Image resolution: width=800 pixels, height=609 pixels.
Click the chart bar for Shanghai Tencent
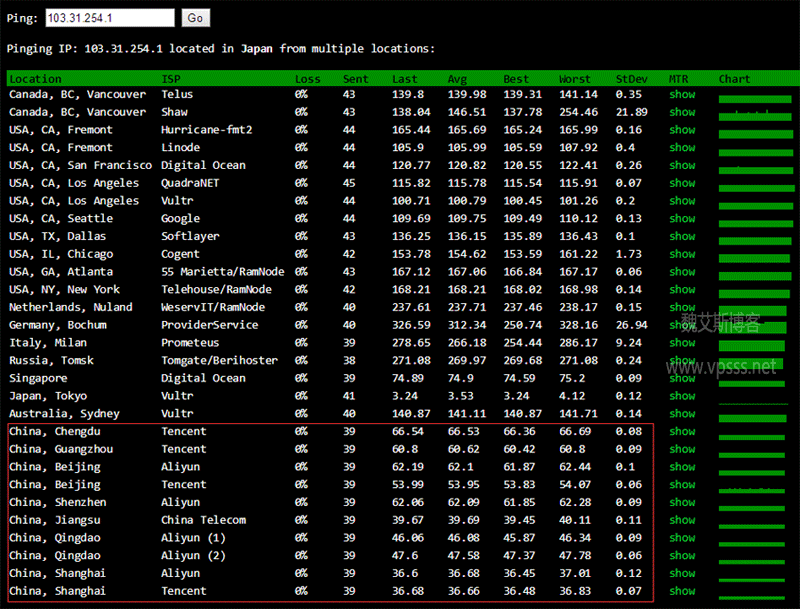pos(755,595)
